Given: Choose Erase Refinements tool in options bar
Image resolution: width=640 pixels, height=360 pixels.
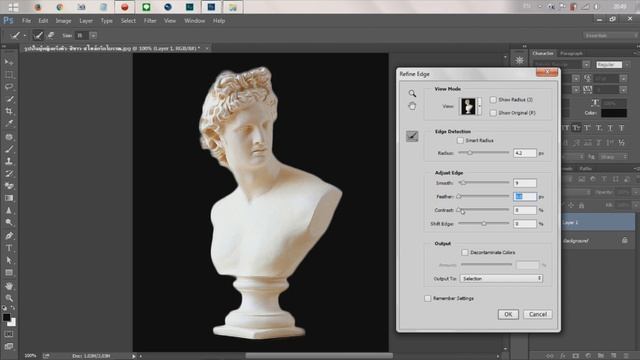Looking at the screenshot, I should click(x=51, y=36).
